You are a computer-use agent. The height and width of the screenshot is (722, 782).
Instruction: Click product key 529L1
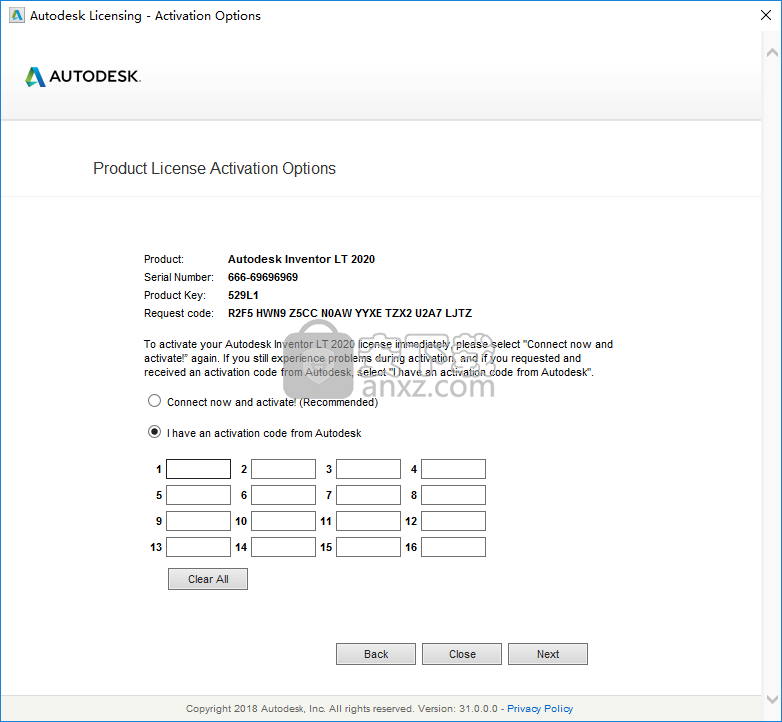(x=243, y=295)
